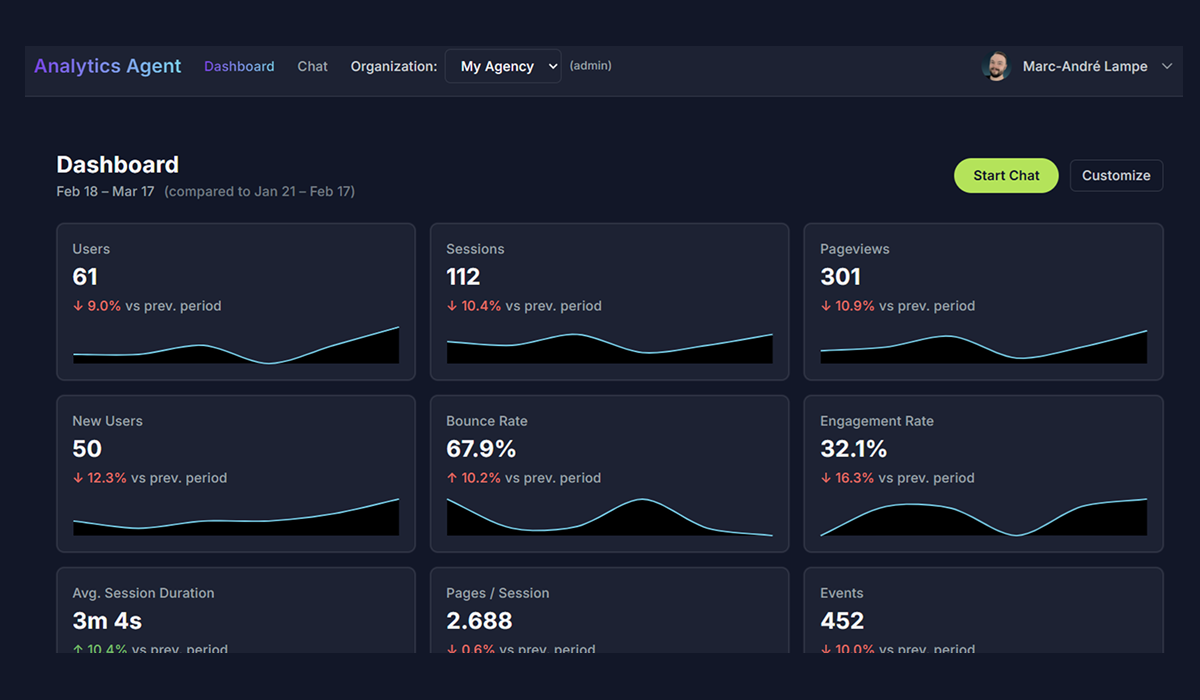1200x700 pixels.
Task: Click the Bounce Rate sparkline chart
Action: tap(610, 517)
